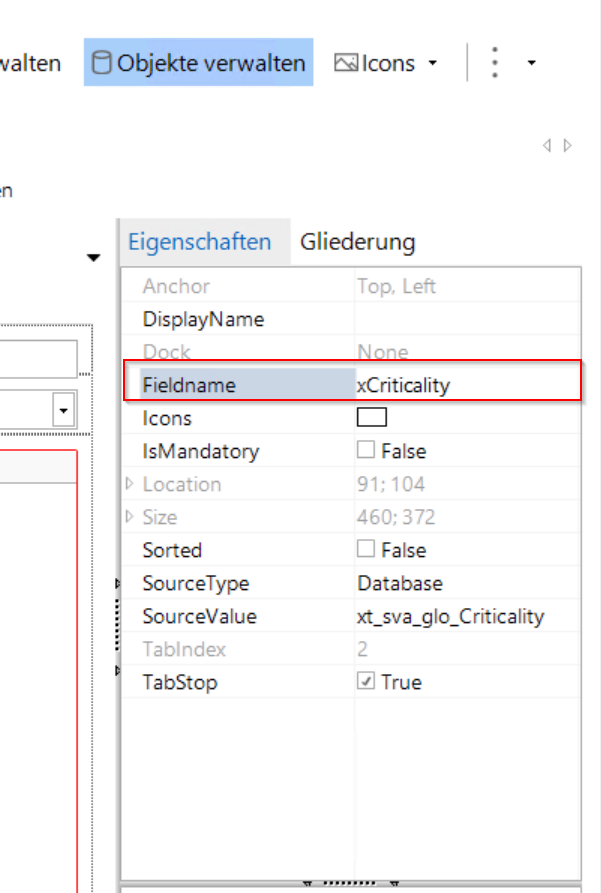Image resolution: width=601 pixels, height=893 pixels.
Task: Click the Icons property swatch box
Action: (x=372, y=418)
